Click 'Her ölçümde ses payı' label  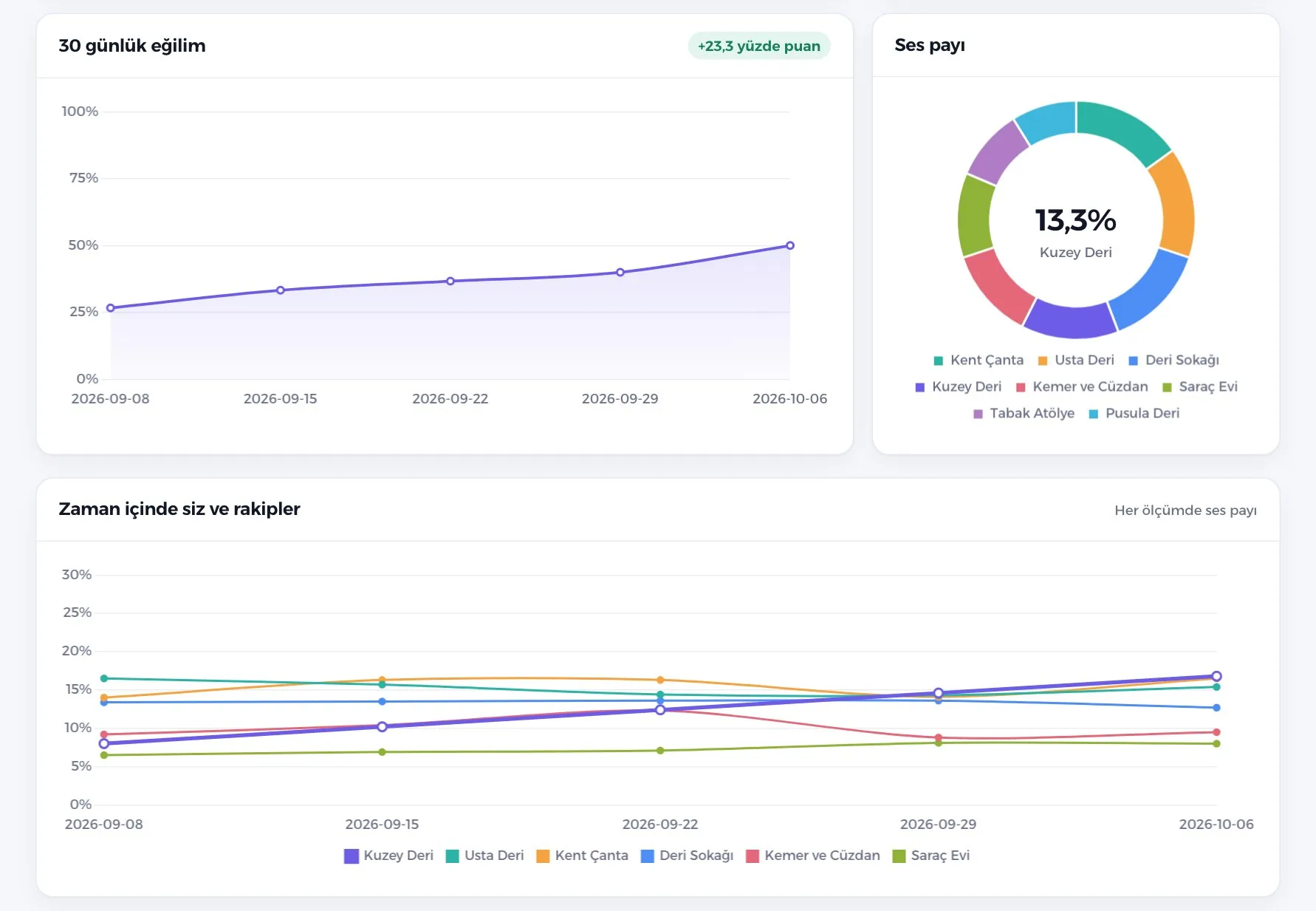[1185, 511]
